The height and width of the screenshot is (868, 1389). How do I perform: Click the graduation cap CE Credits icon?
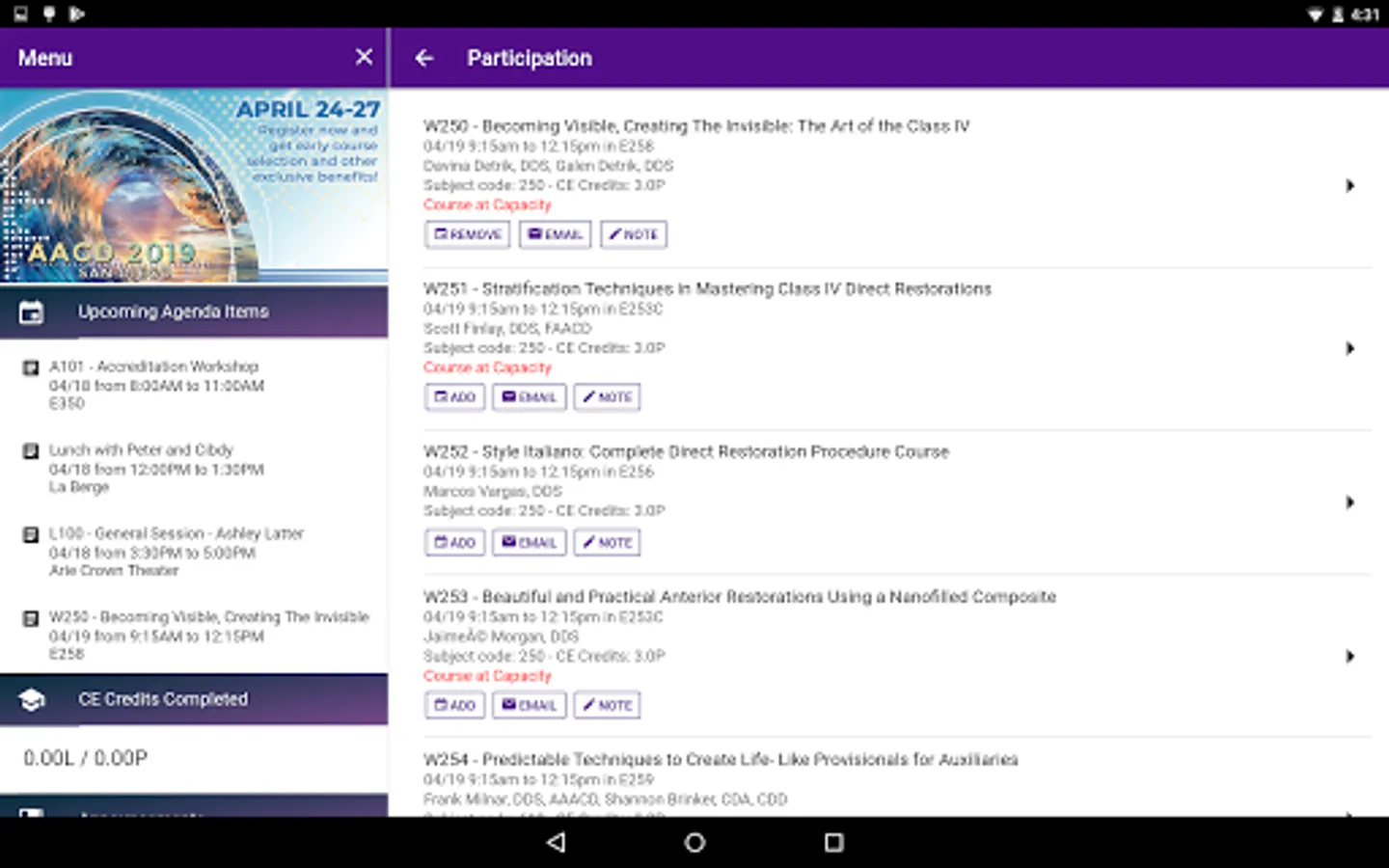tap(32, 700)
